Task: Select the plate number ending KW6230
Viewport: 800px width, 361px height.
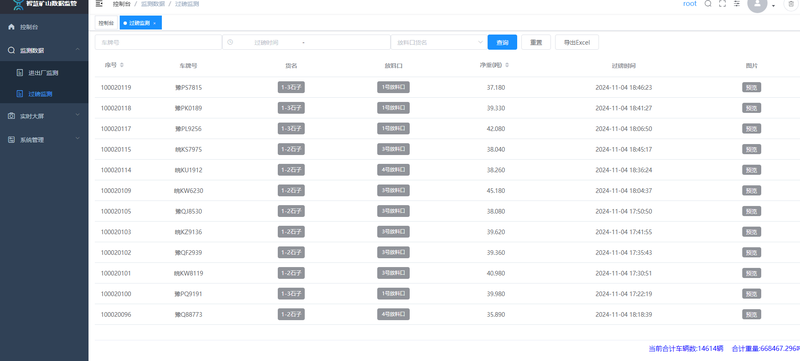Action: coord(188,191)
